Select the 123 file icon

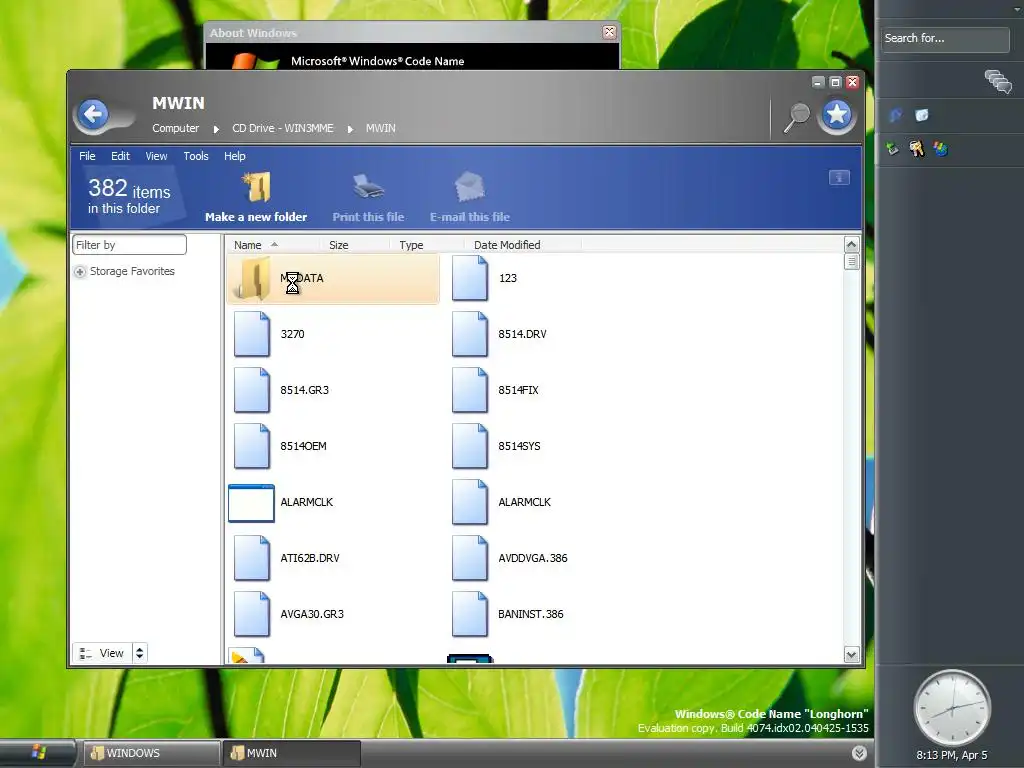(470, 278)
